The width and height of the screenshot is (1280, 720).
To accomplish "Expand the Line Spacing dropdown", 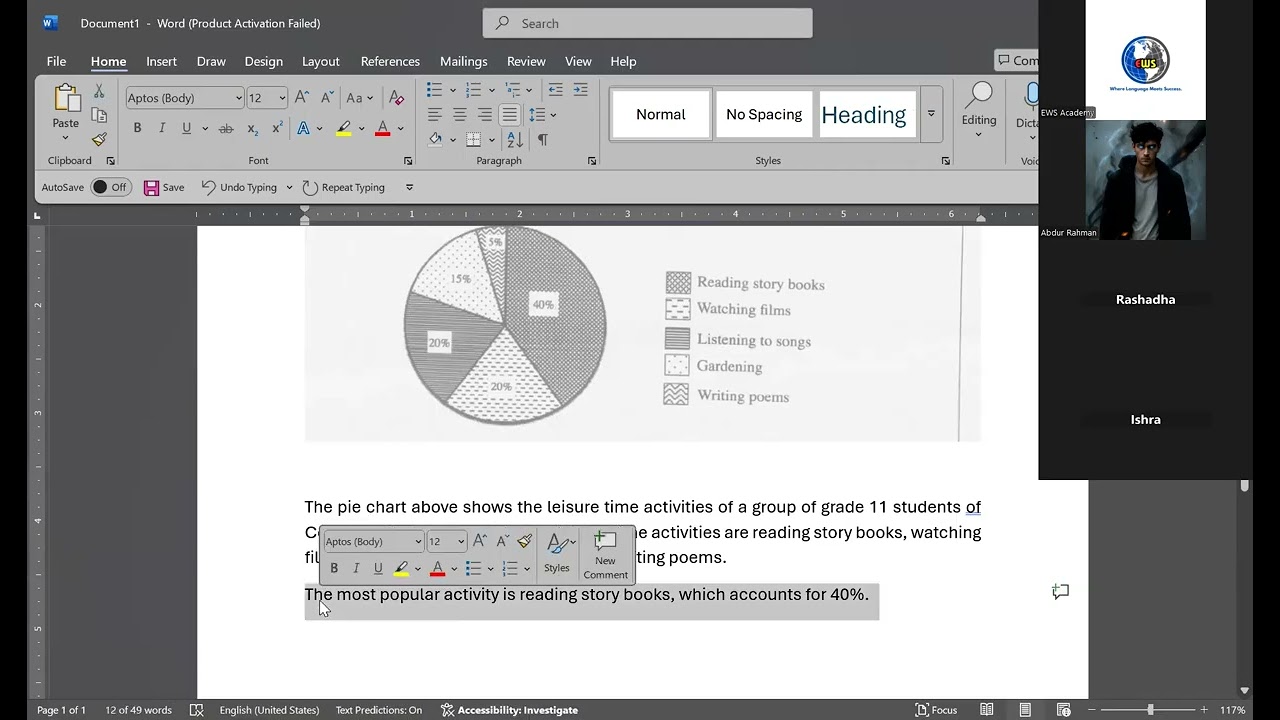I will click(x=553, y=115).
